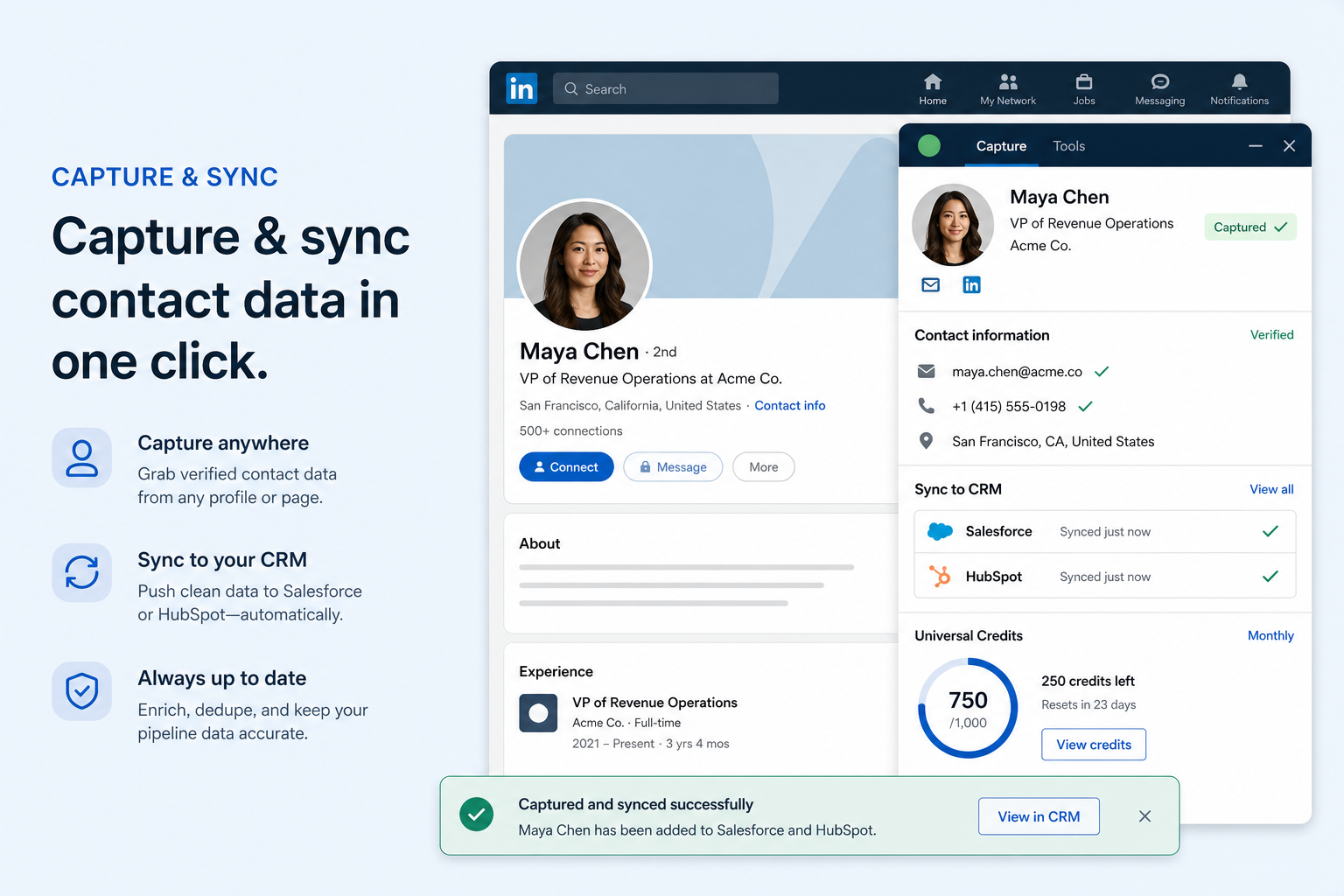The height and width of the screenshot is (896, 1344).
Task: Dismiss the success notification toast
Action: (x=1144, y=816)
